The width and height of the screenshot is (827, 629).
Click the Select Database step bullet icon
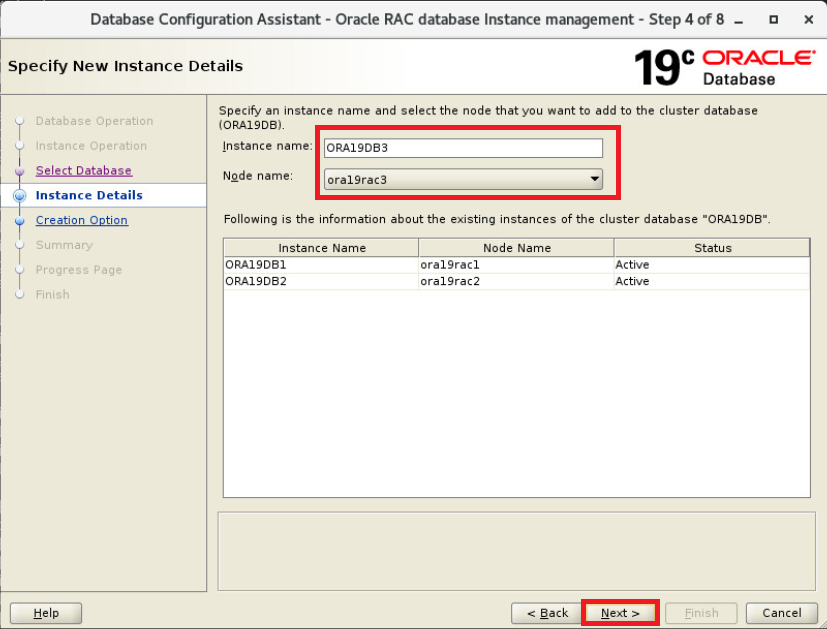tap(20, 171)
